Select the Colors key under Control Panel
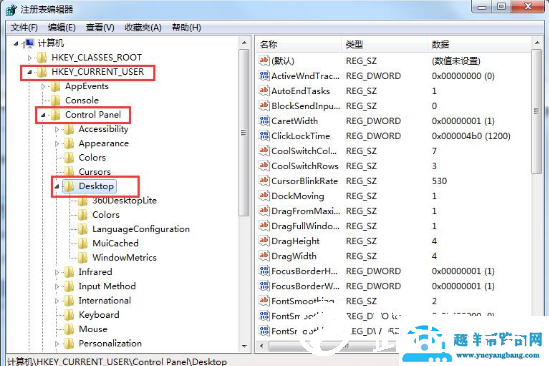The height and width of the screenshot is (366, 549). 92,158
